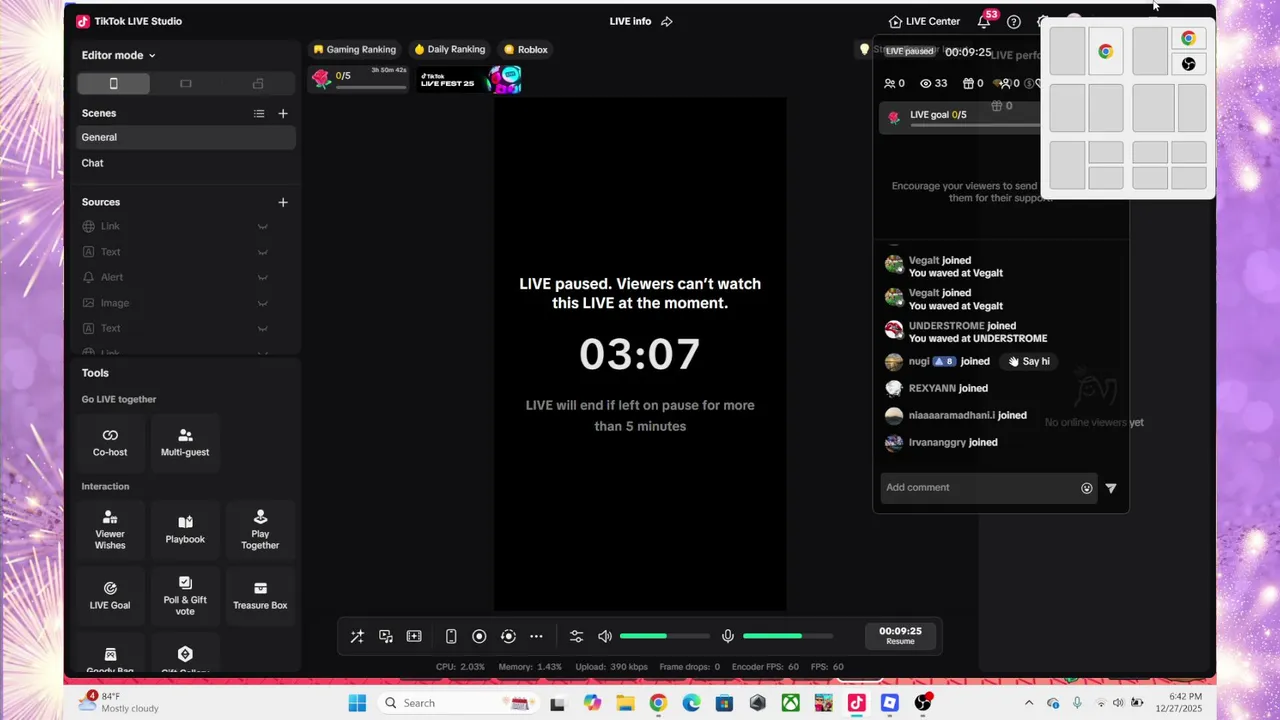
Task: Open notifications bell with 53 badge
Action: (984, 21)
